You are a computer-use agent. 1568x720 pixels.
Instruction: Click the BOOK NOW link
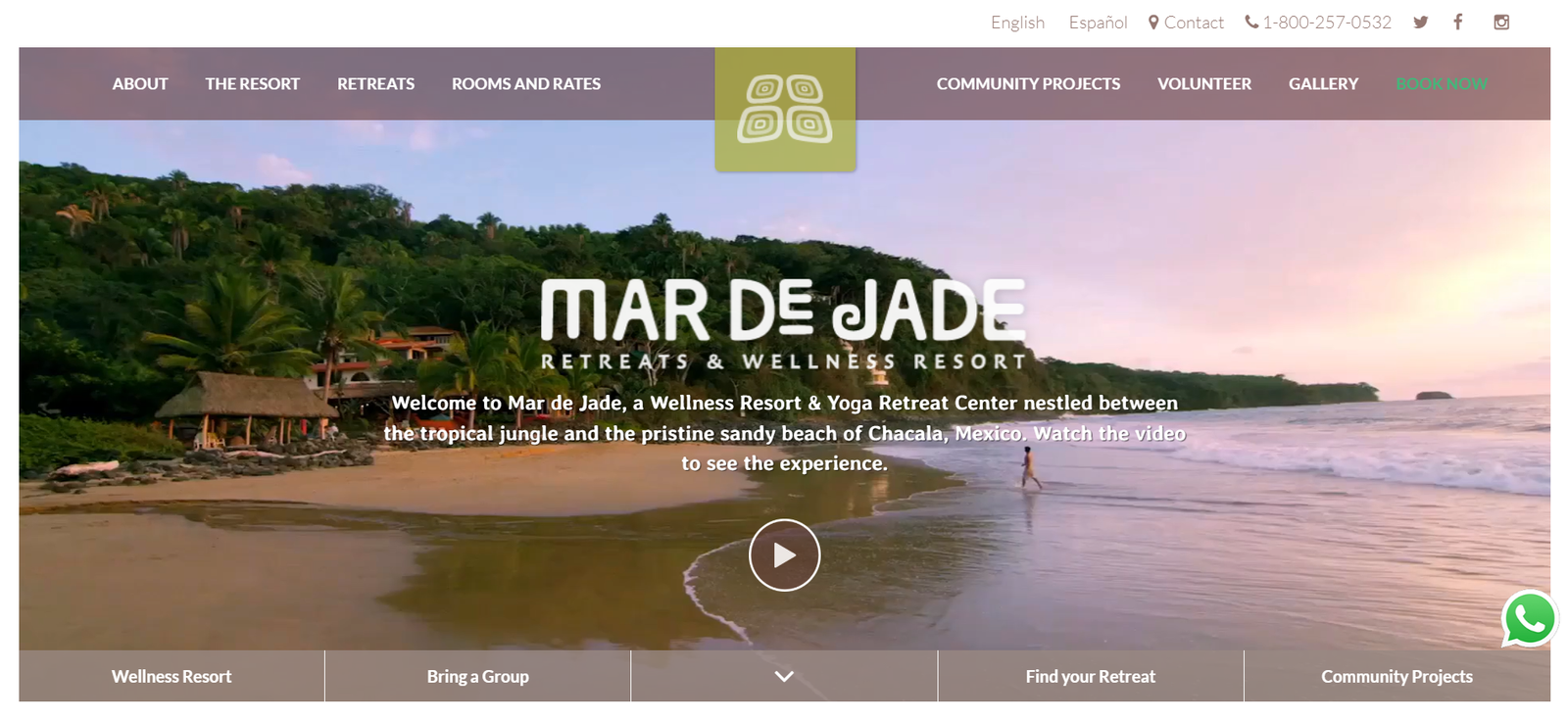(x=1442, y=84)
